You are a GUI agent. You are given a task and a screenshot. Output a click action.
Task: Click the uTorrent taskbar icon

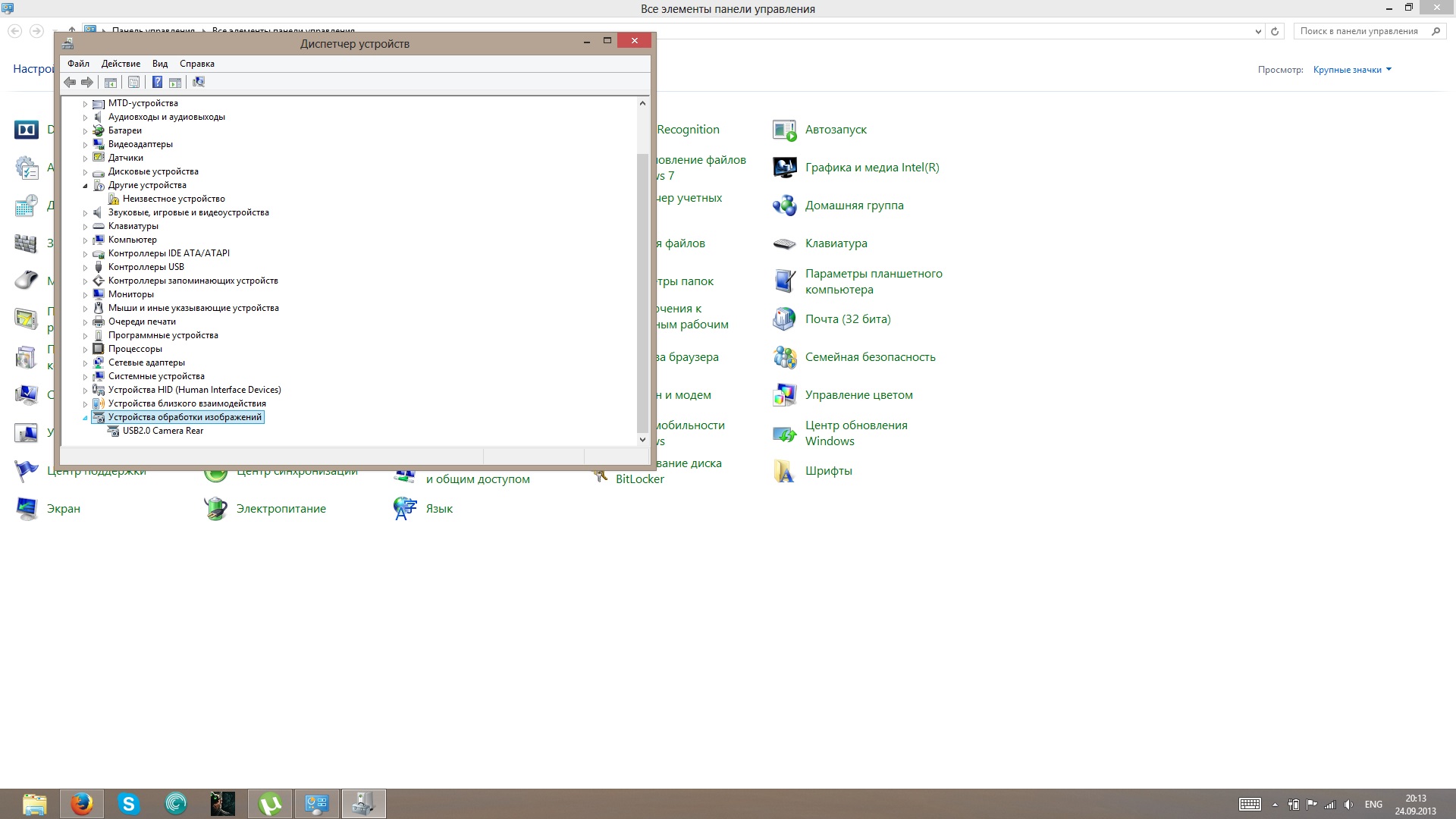[270, 804]
